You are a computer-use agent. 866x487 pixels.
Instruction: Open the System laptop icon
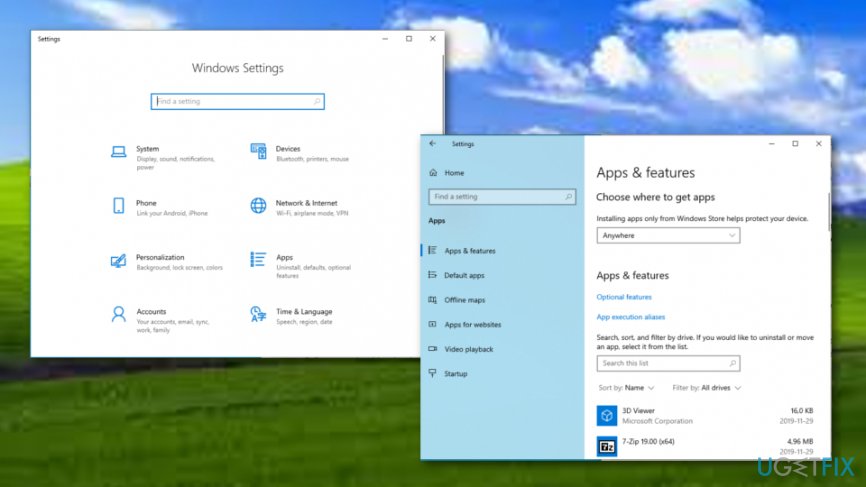(x=118, y=151)
